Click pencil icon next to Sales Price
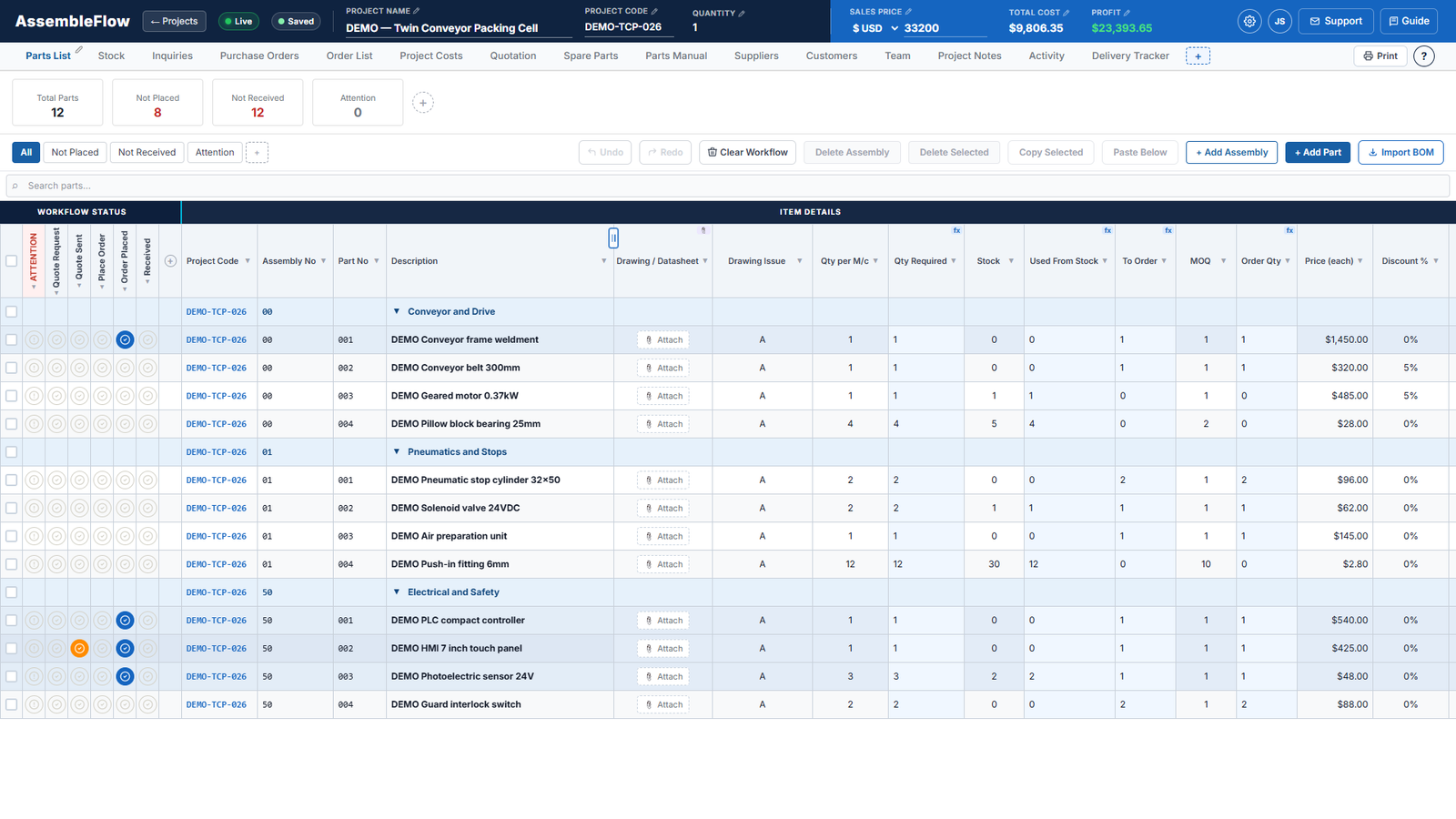 point(908,12)
